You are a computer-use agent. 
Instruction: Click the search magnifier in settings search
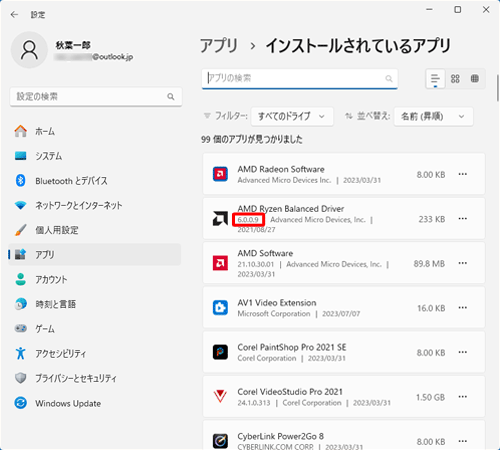coord(171,97)
